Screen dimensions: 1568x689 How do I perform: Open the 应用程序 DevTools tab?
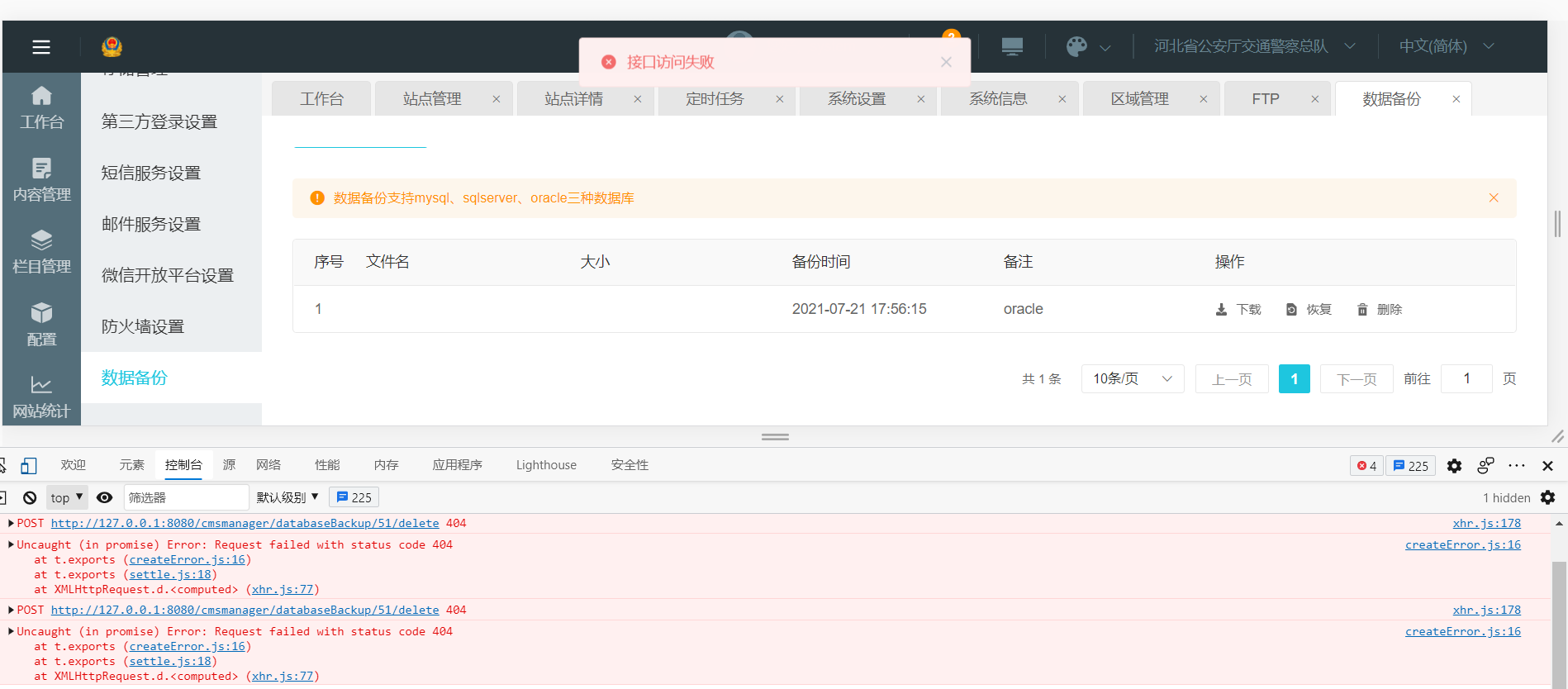pos(457,465)
